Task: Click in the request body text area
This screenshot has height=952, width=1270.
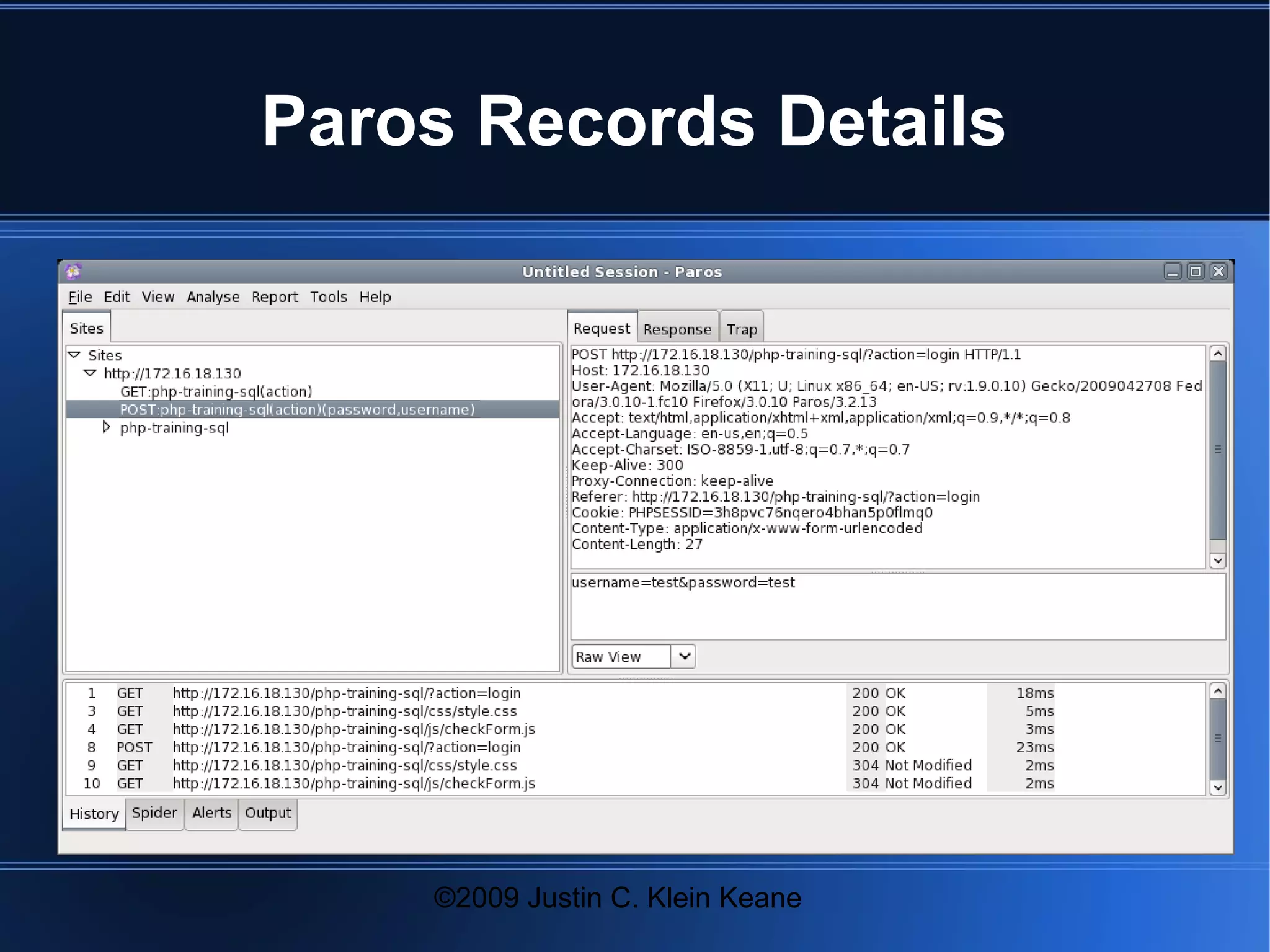Action: click(x=898, y=607)
